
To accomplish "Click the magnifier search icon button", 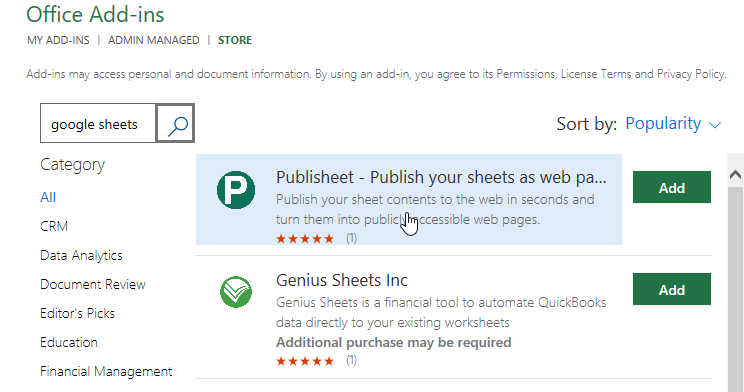I will (175, 123).
